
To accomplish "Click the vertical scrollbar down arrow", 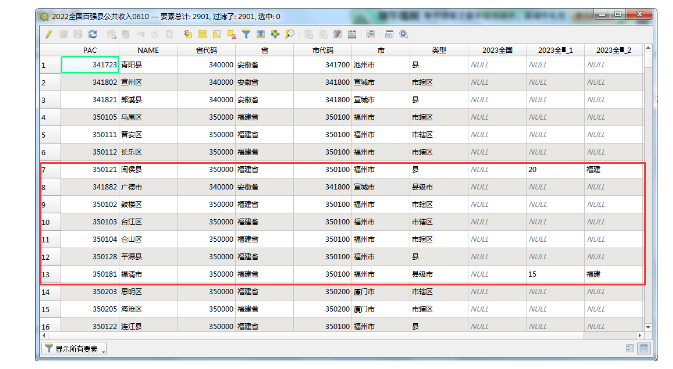I will (x=648, y=327).
